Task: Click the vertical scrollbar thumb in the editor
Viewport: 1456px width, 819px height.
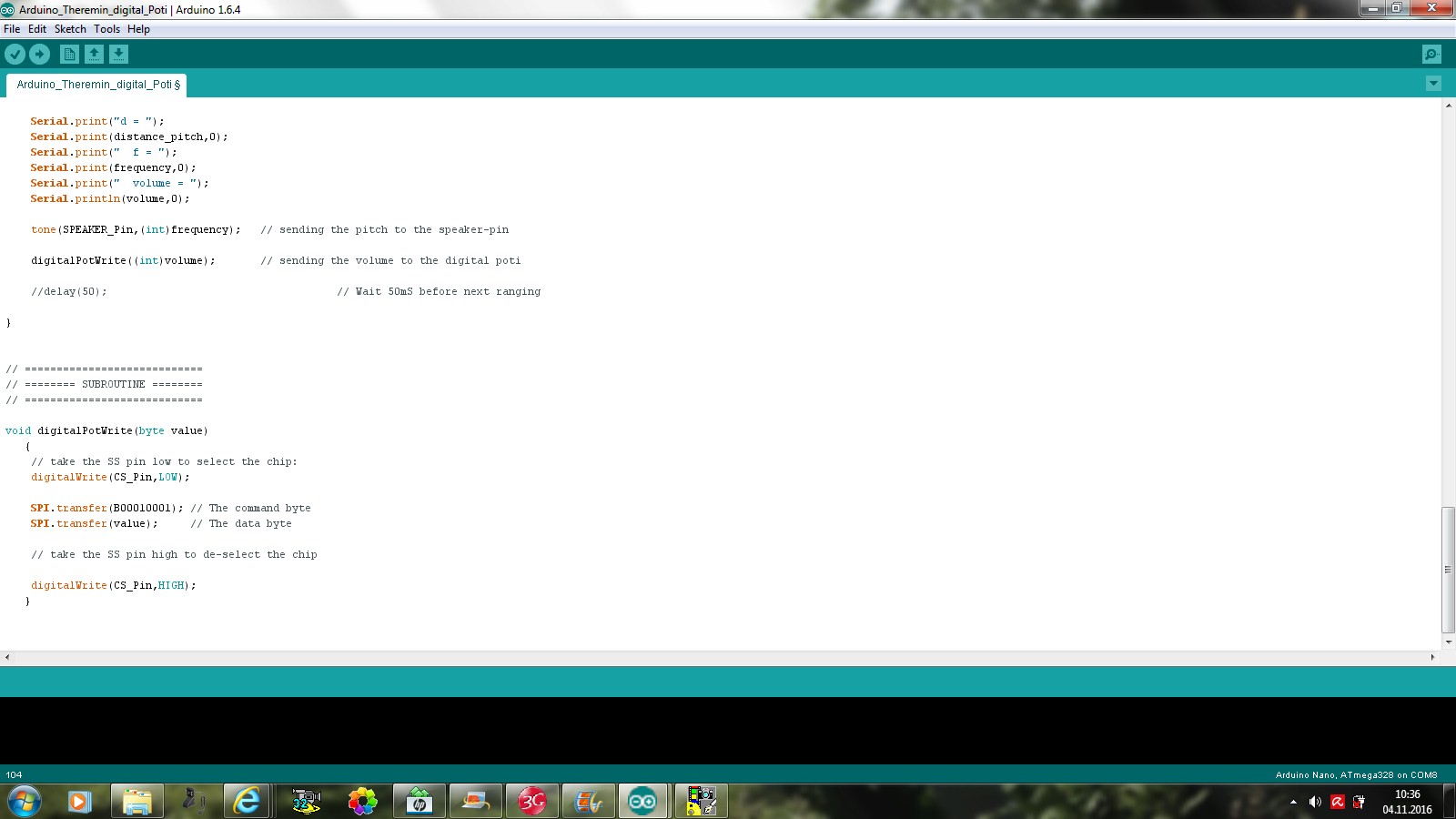Action: click(x=1448, y=571)
